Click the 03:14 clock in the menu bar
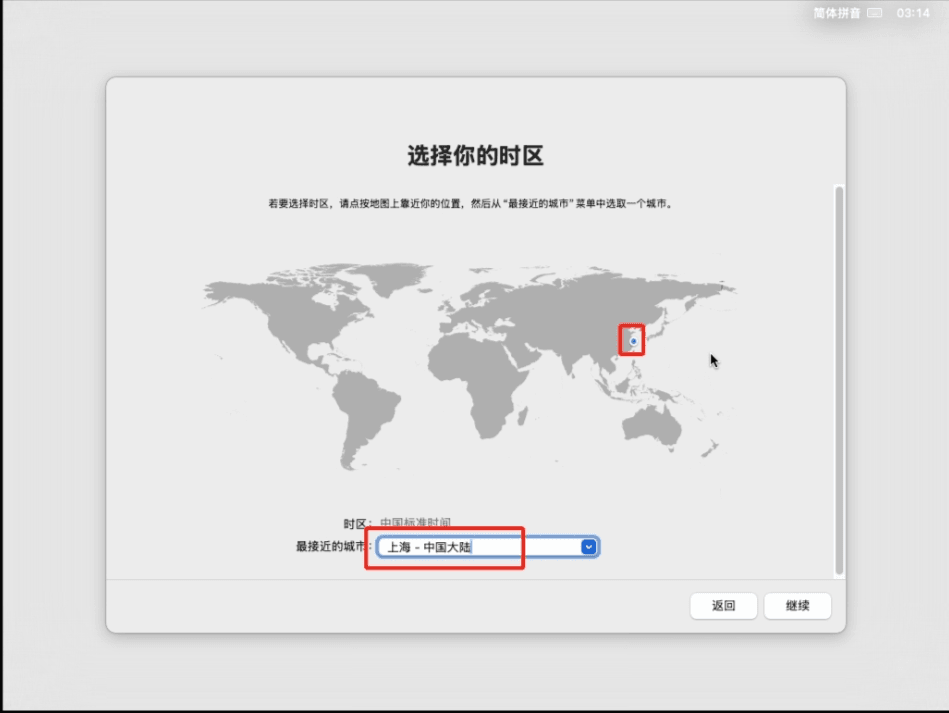 (x=913, y=13)
